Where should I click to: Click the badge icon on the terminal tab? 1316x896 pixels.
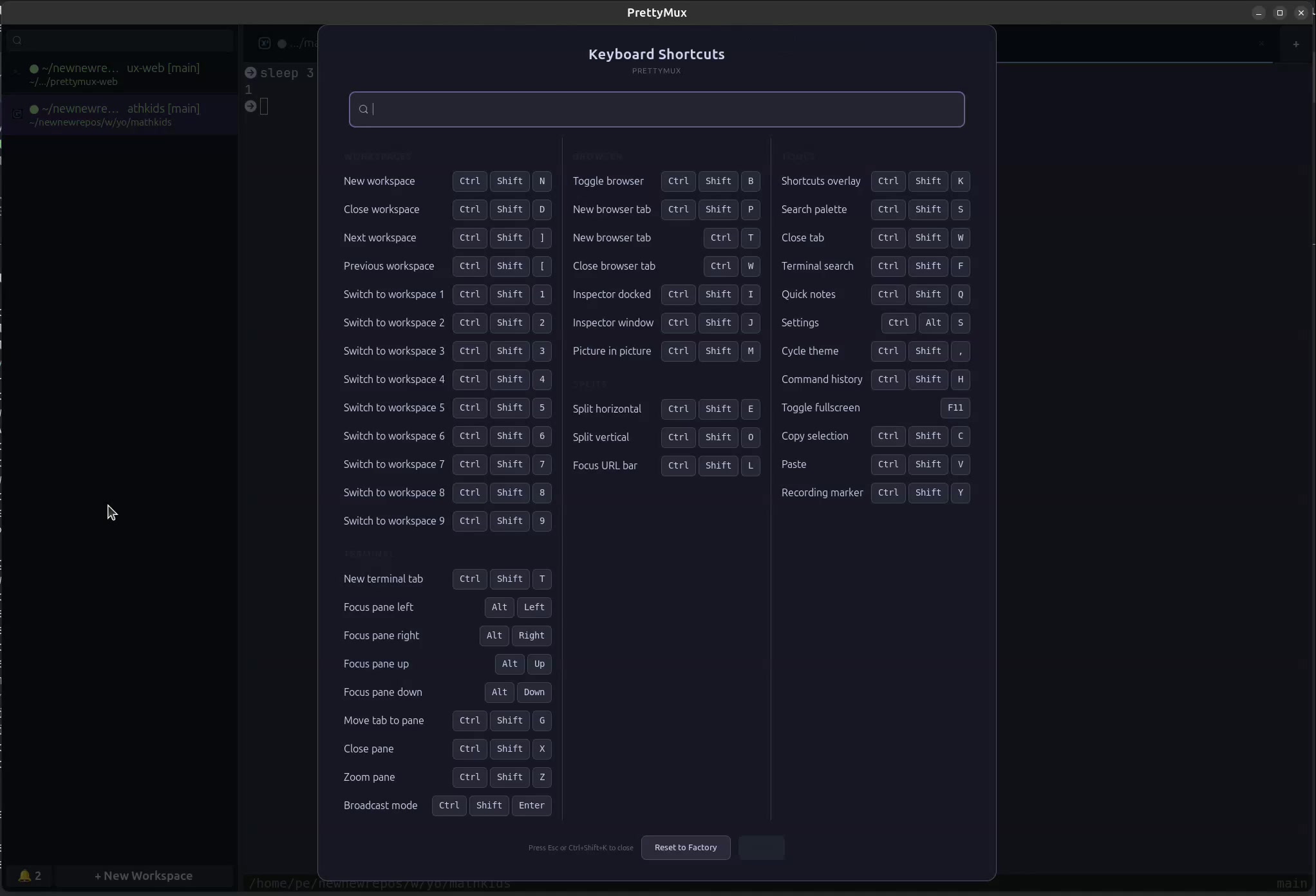[264, 44]
